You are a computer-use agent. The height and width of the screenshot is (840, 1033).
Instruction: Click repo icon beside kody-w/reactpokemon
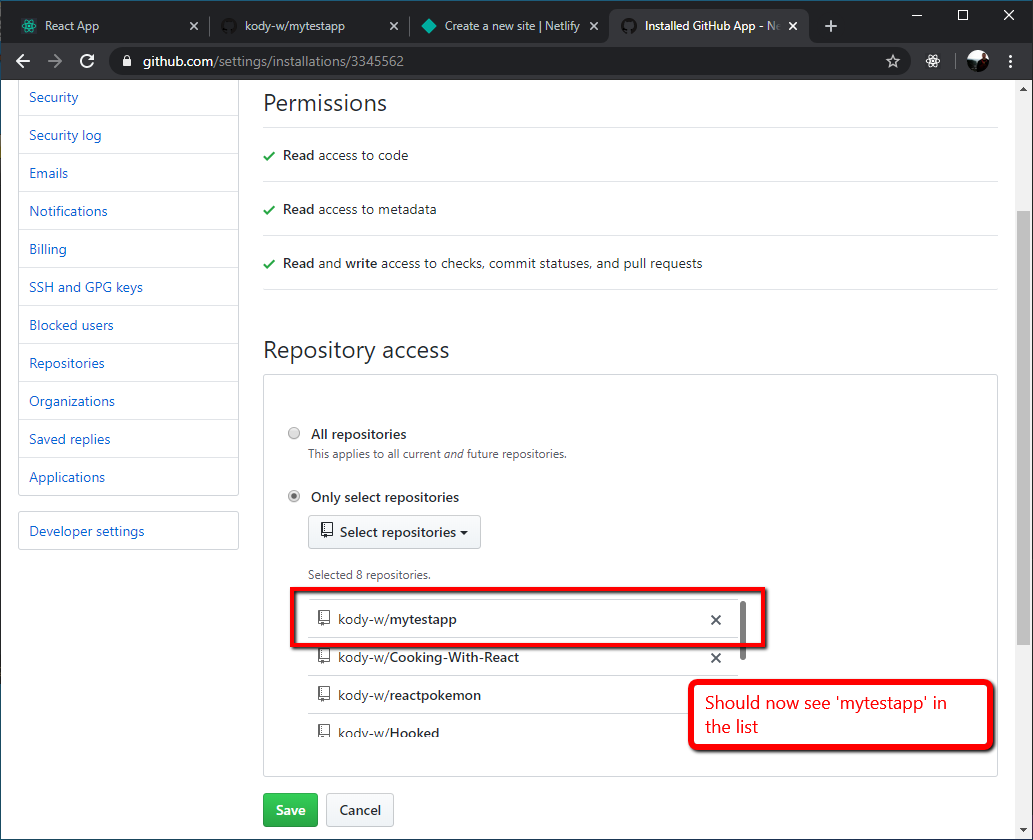[324, 694]
